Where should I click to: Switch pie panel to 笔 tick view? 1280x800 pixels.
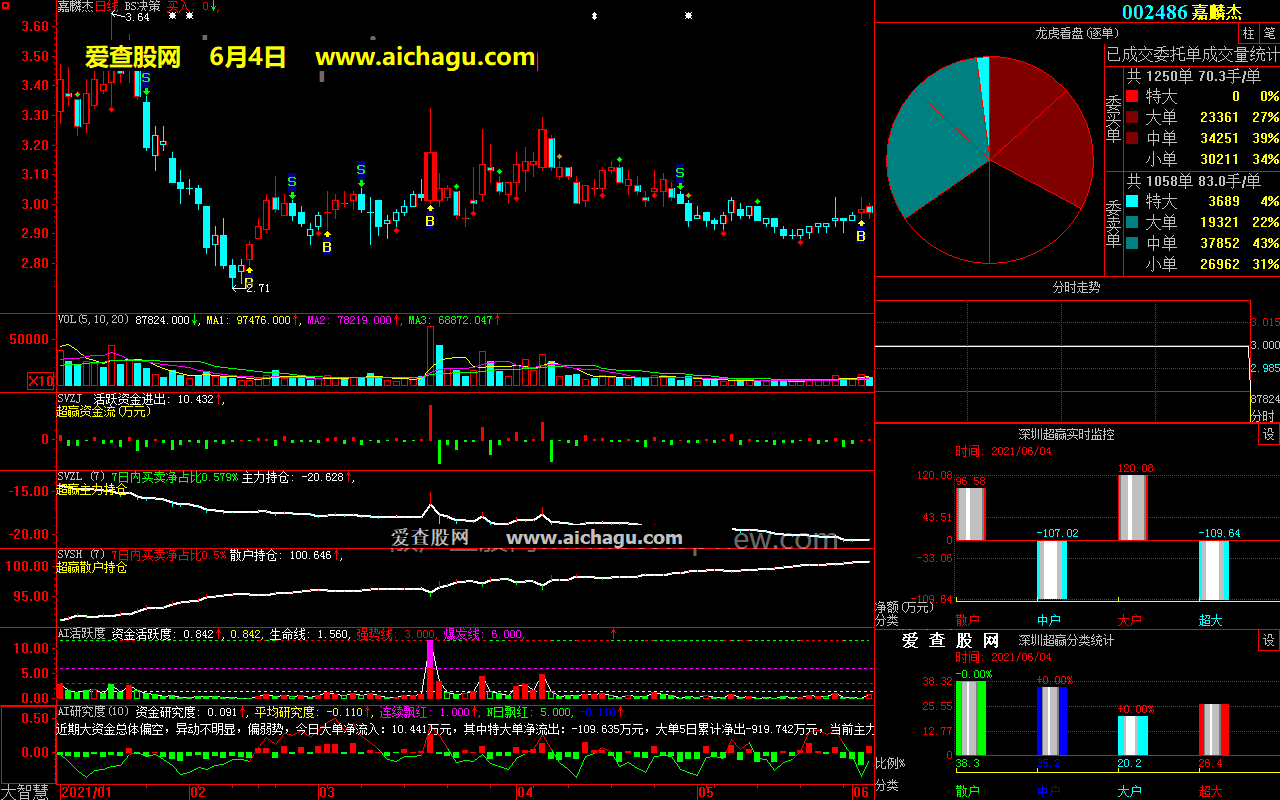[1269, 33]
